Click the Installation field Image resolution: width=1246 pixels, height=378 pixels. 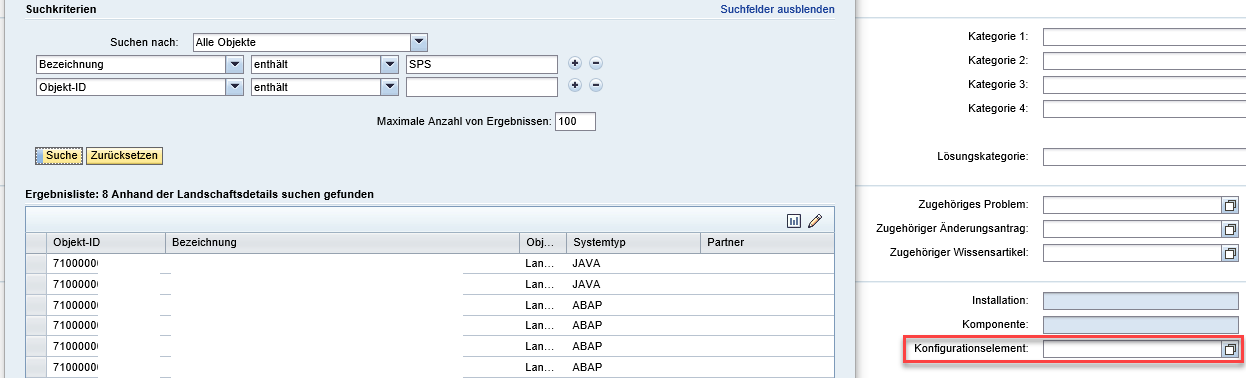[1140, 301]
